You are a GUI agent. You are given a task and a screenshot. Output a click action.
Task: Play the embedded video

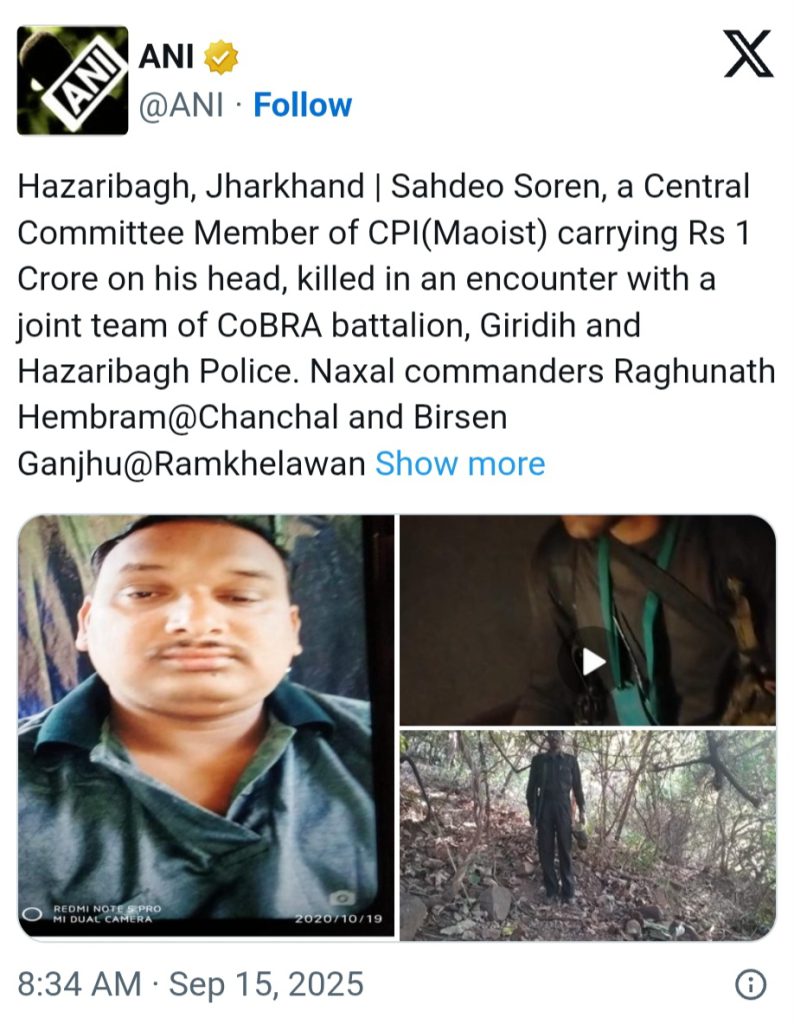pos(592,662)
